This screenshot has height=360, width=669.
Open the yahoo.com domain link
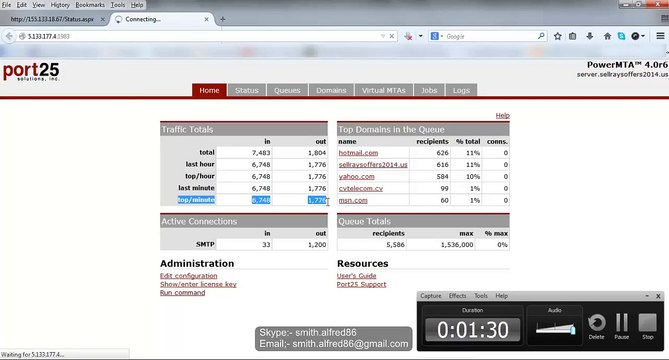click(356, 177)
